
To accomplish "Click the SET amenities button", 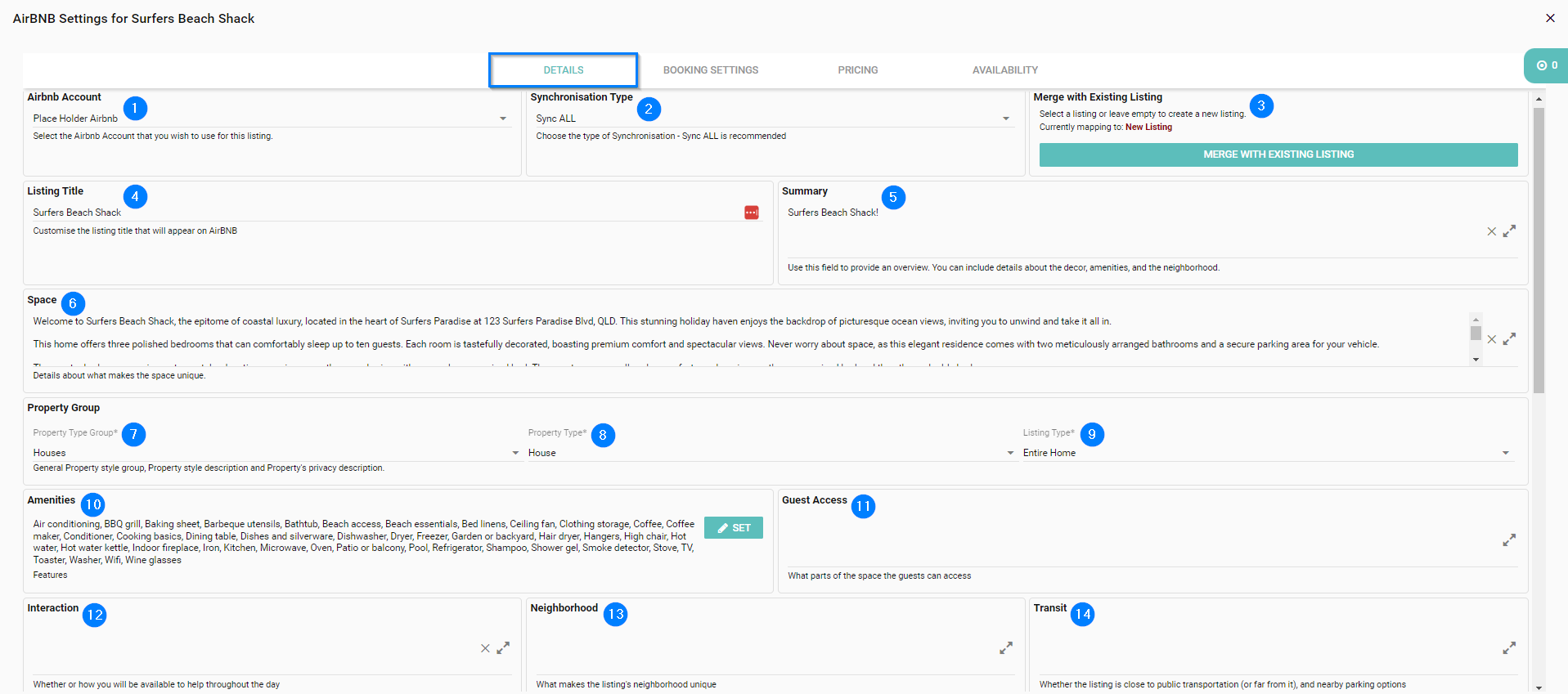I will click(x=733, y=528).
